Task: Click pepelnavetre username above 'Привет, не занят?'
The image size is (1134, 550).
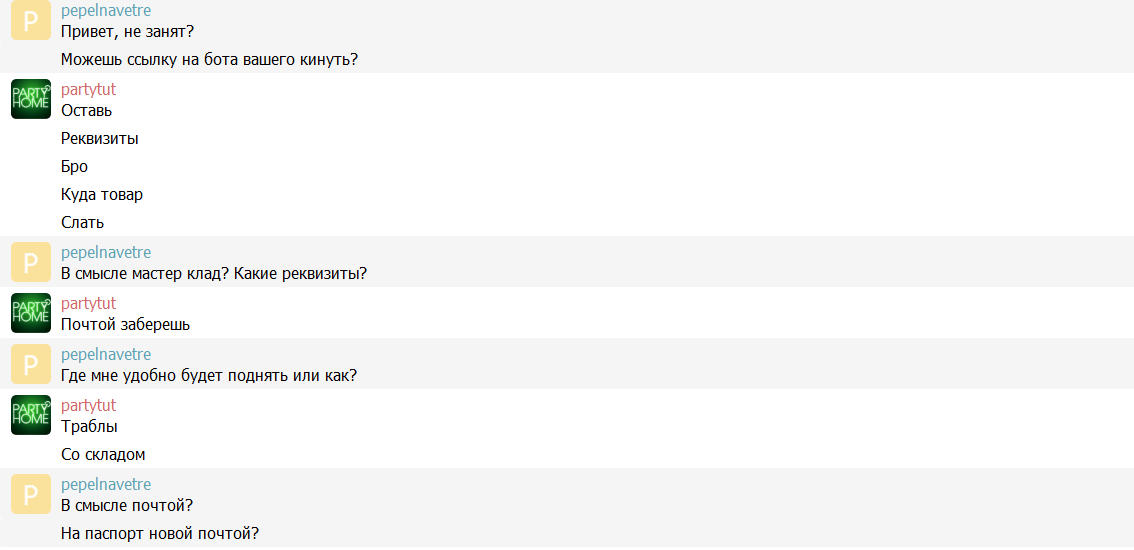Action: click(x=106, y=12)
